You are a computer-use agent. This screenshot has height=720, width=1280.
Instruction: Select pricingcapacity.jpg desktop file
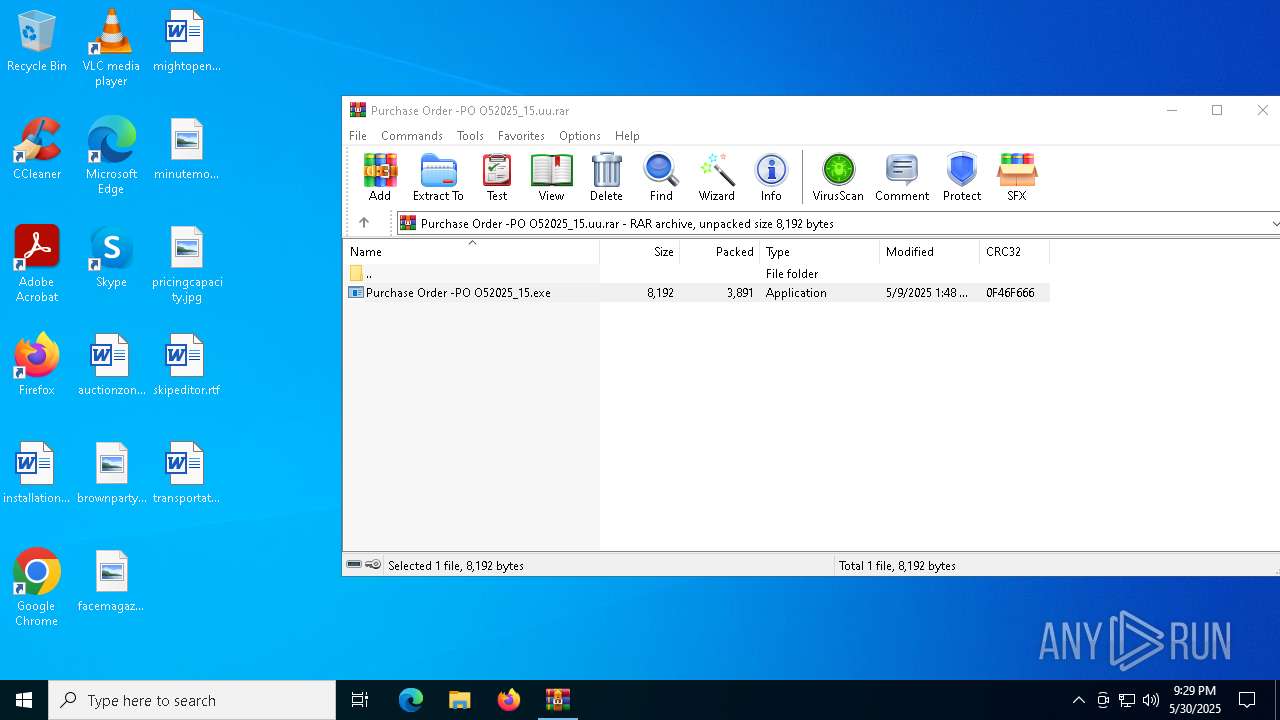[x=187, y=264]
